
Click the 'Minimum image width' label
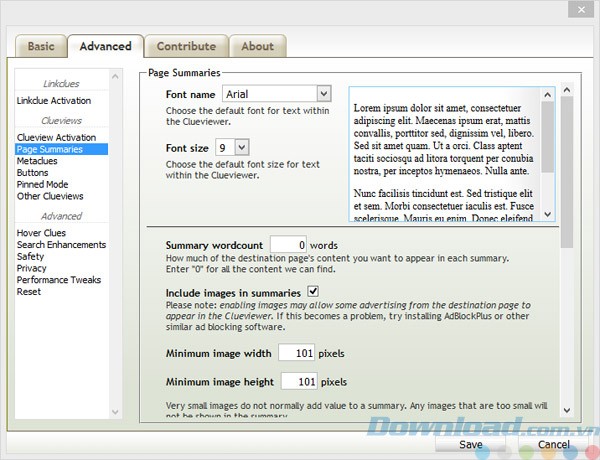point(218,353)
